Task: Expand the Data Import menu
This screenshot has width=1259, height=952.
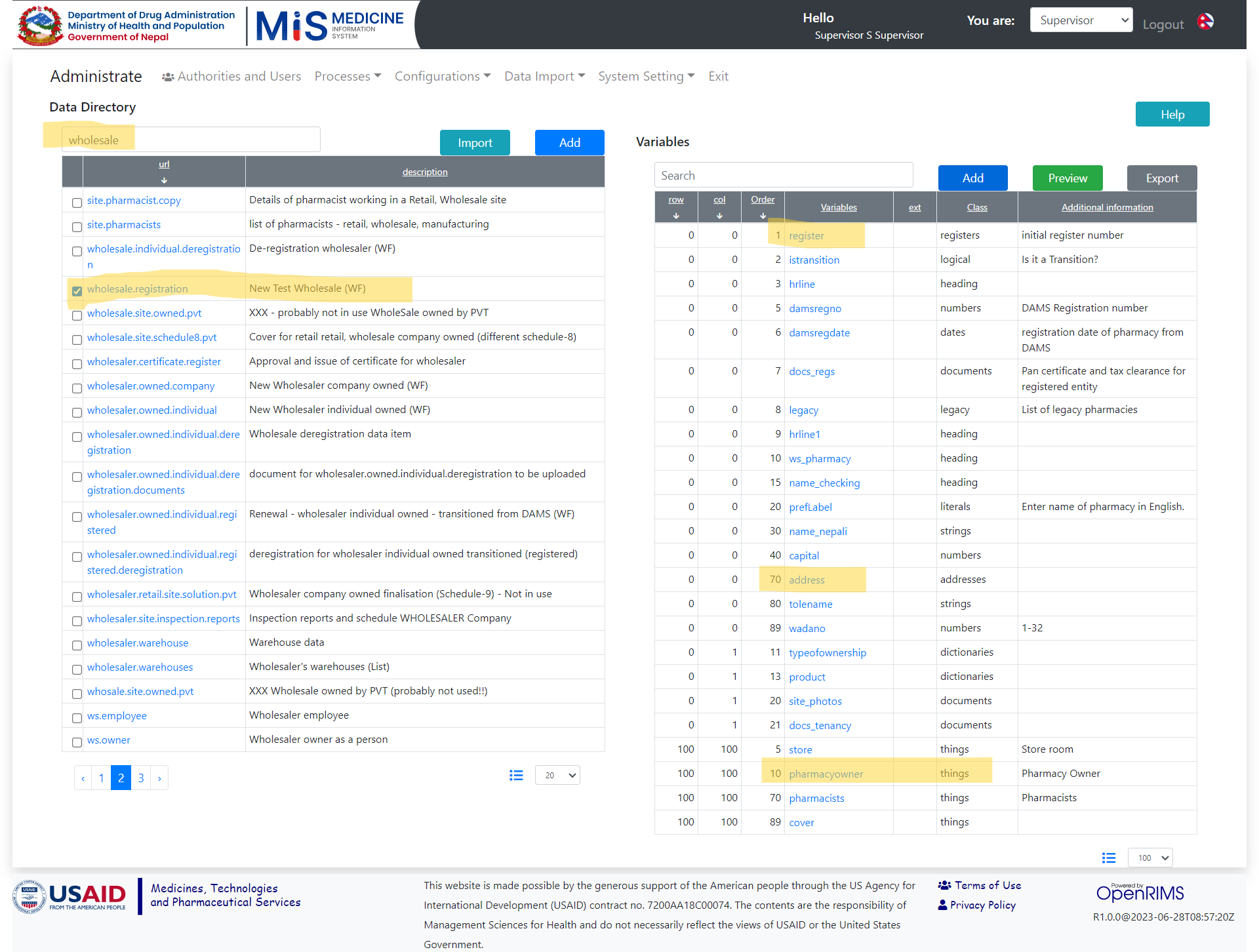Action: tap(544, 77)
